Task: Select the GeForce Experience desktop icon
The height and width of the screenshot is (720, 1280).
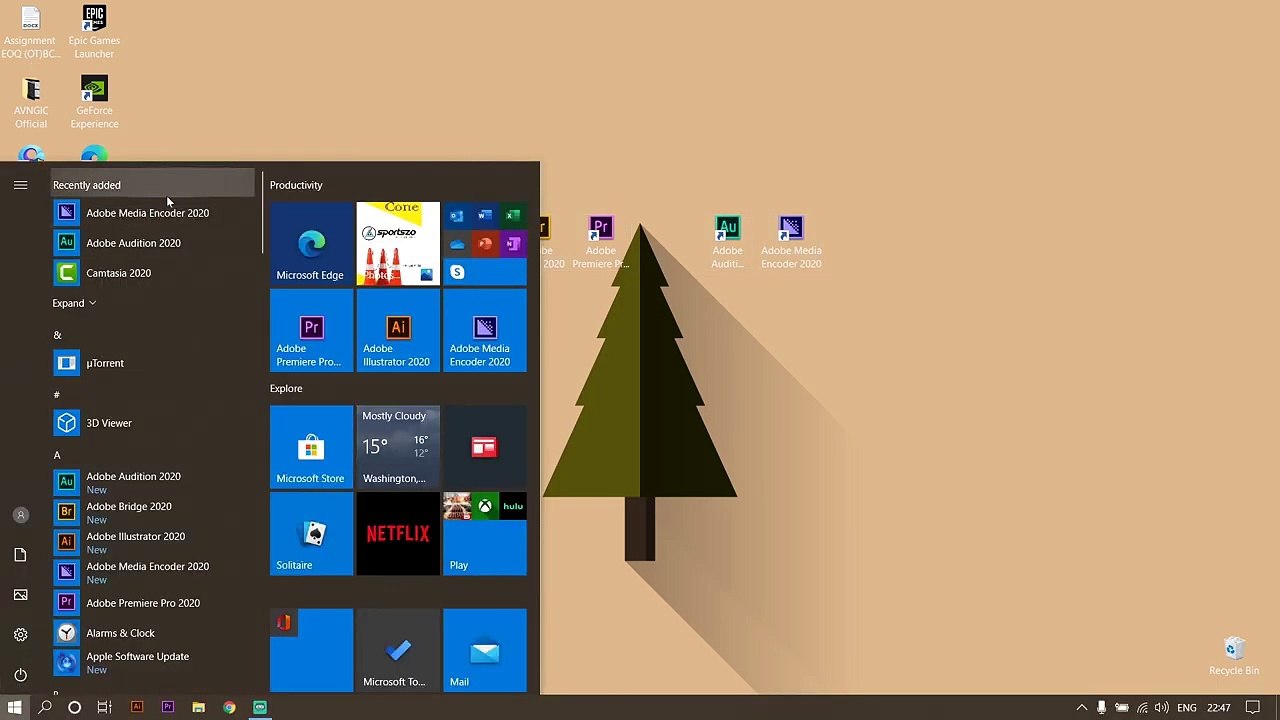Action: pyautogui.click(x=94, y=103)
